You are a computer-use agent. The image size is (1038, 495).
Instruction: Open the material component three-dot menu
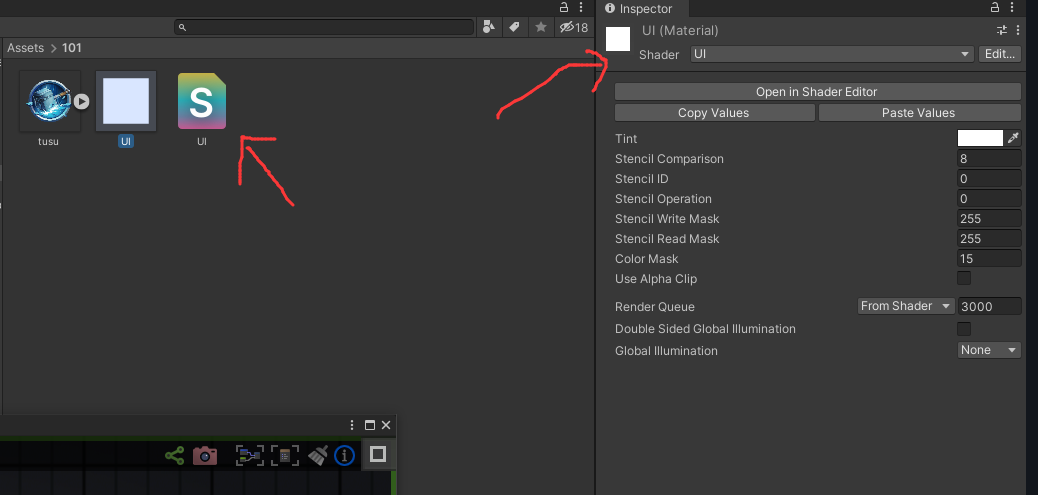(1017, 30)
